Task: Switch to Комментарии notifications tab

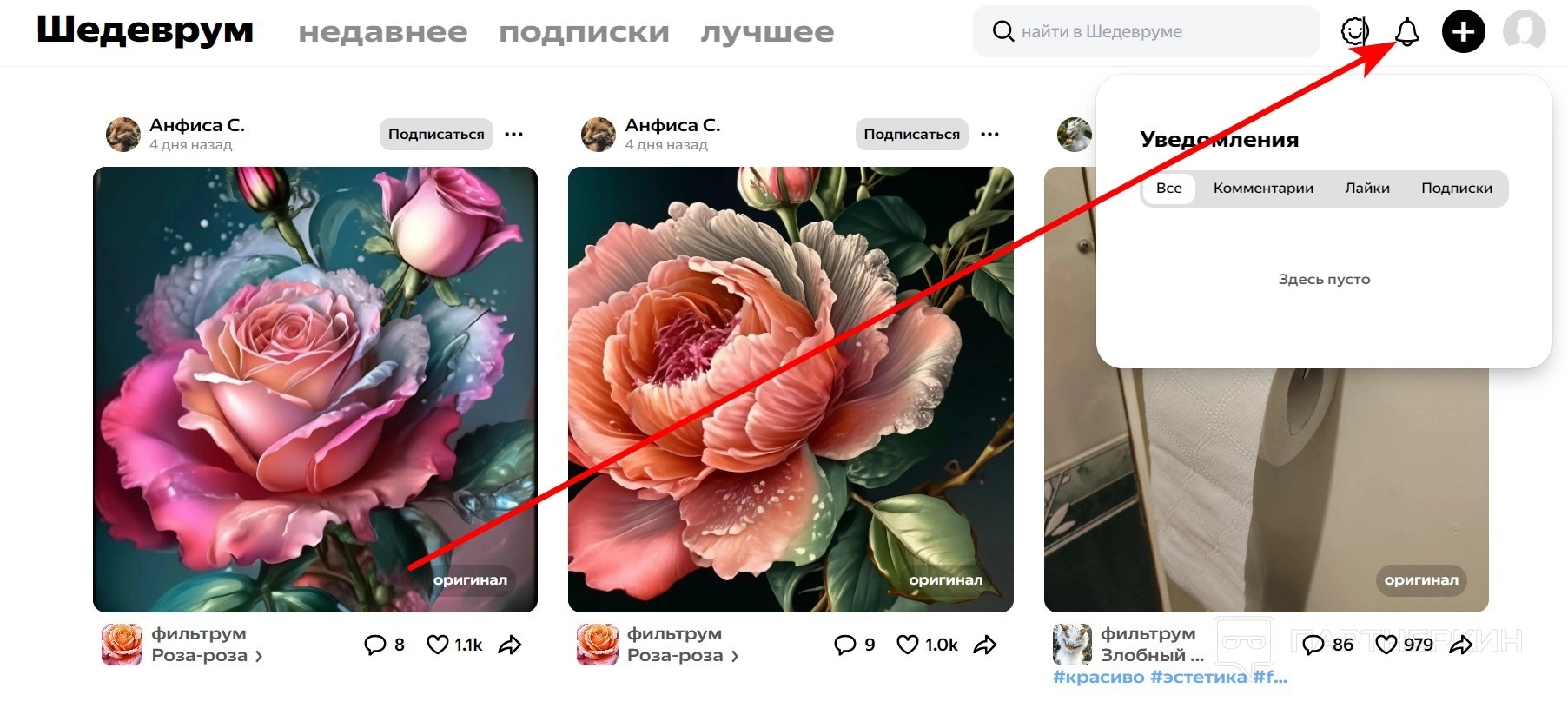Action: click(1263, 189)
